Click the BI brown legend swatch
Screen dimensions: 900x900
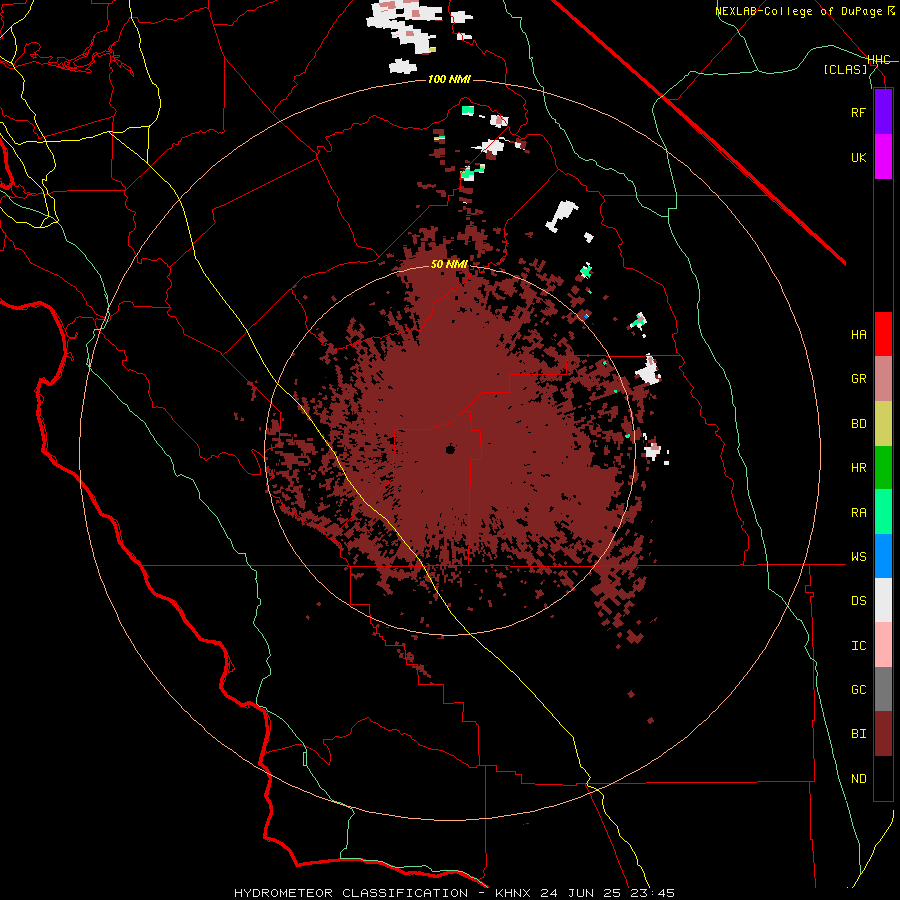[883, 734]
